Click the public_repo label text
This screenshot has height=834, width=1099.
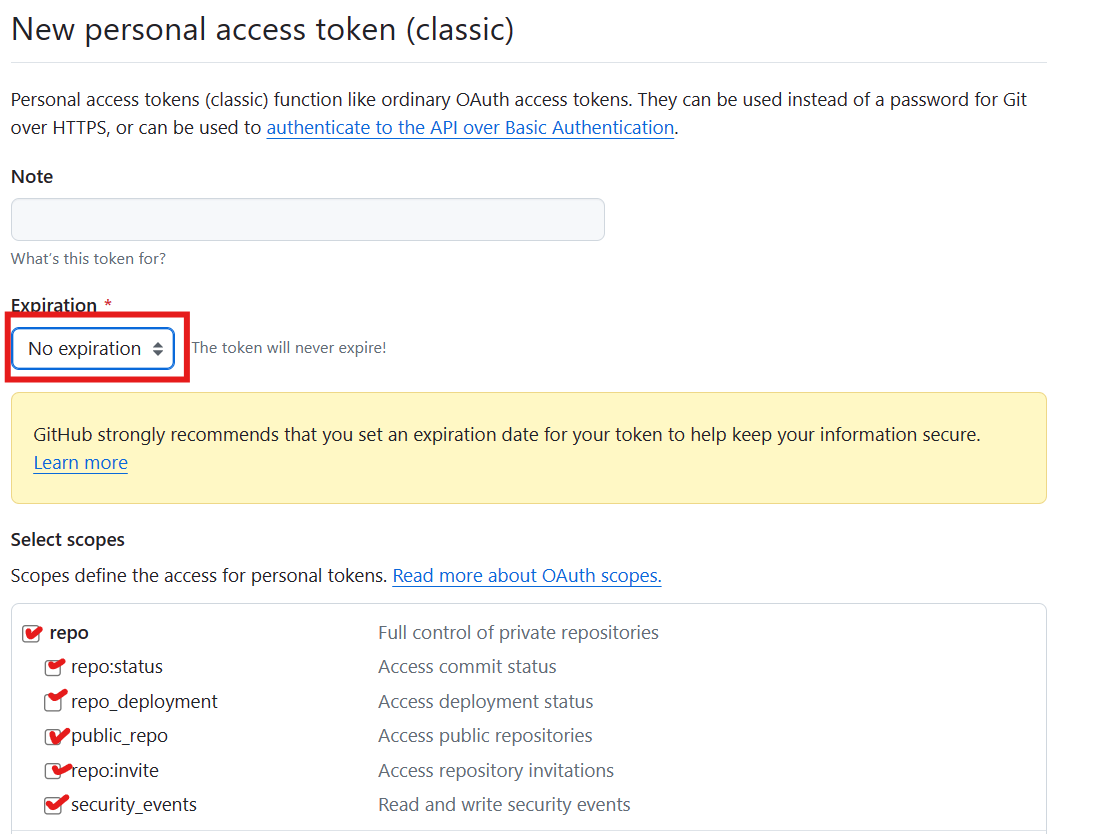click(x=120, y=736)
